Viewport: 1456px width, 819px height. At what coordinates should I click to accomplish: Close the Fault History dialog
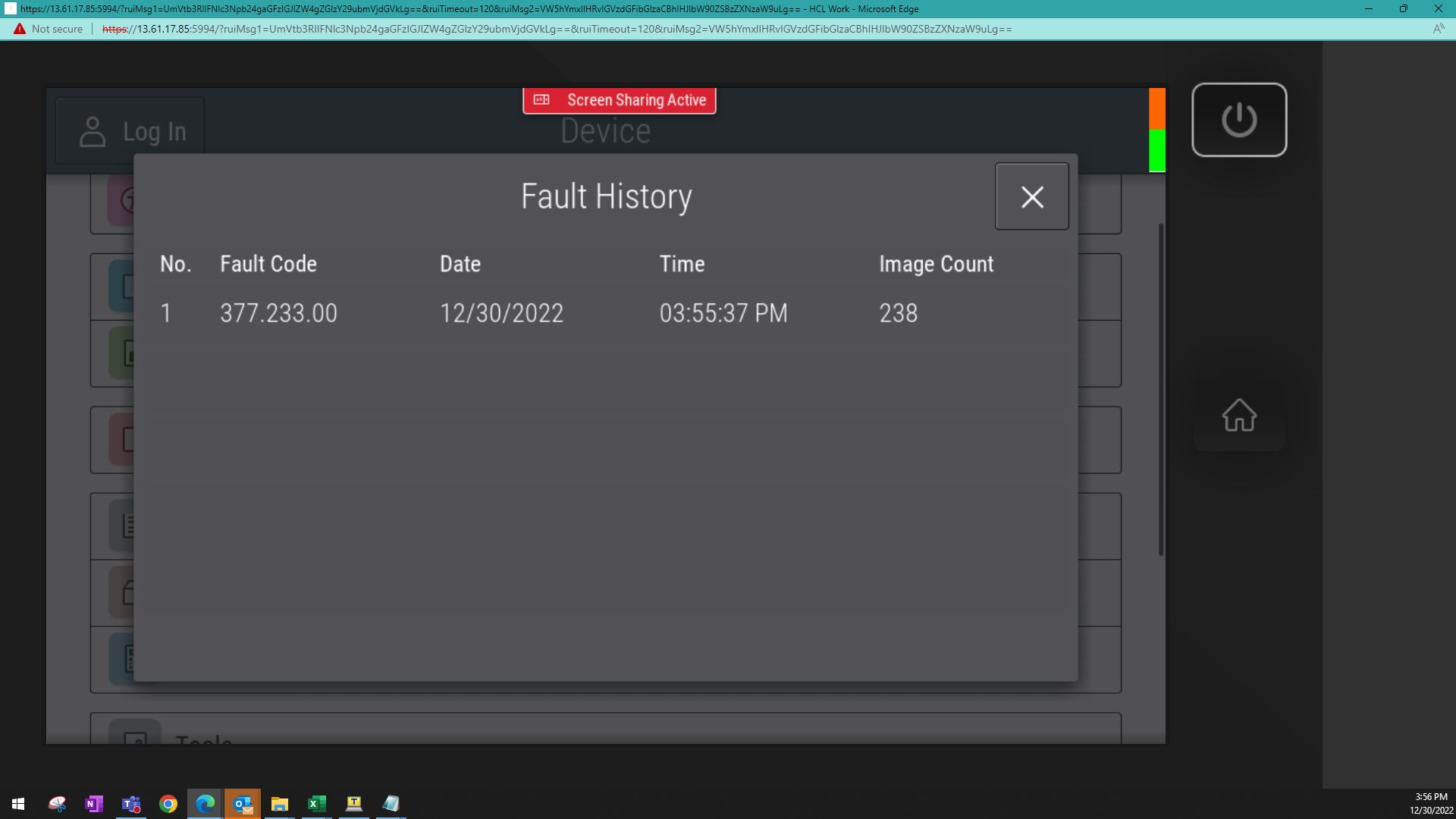pyautogui.click(x=1031, y=196)
